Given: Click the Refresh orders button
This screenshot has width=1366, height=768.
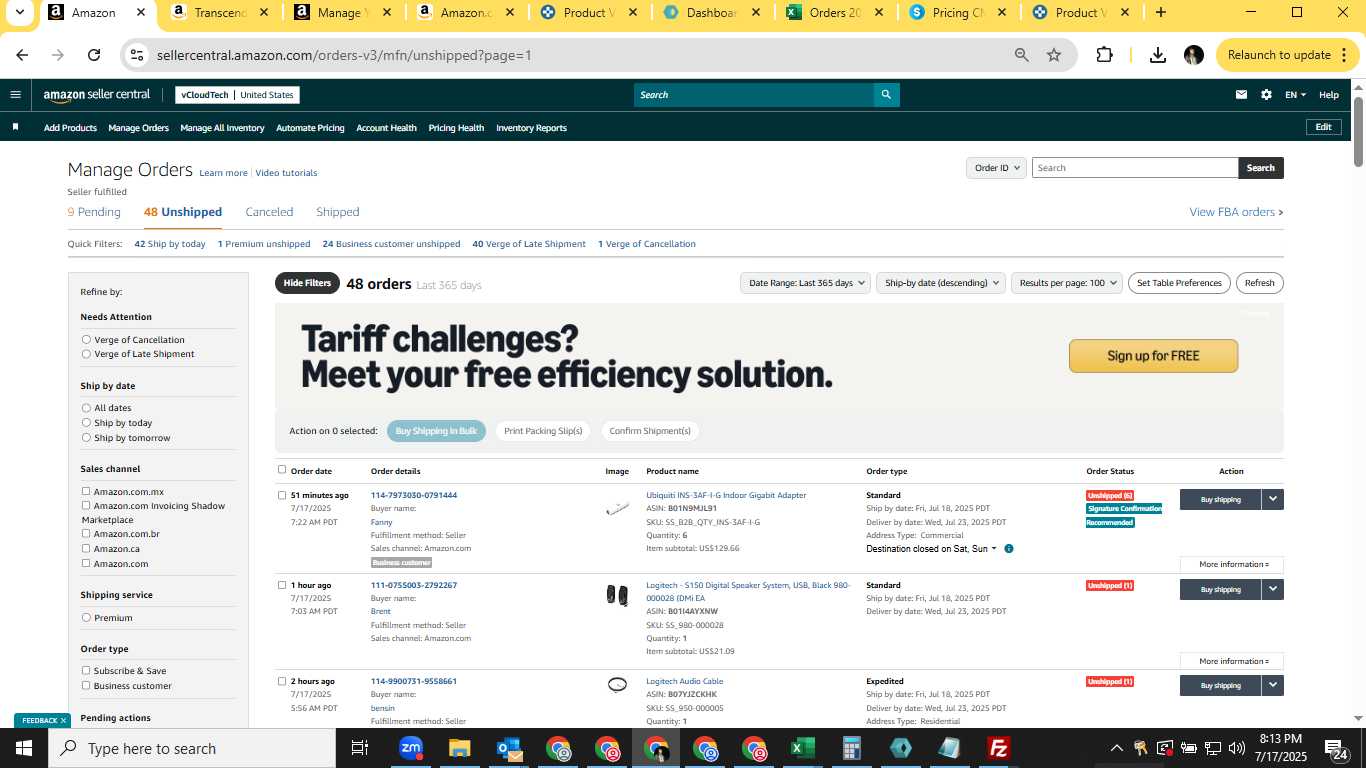Looking at the screenshot, I should point(1259,283).
